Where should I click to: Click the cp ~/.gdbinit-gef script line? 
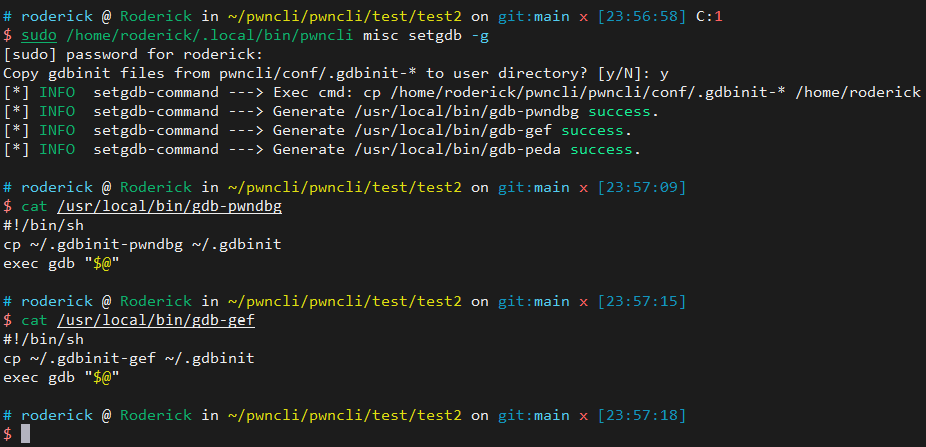129,358
